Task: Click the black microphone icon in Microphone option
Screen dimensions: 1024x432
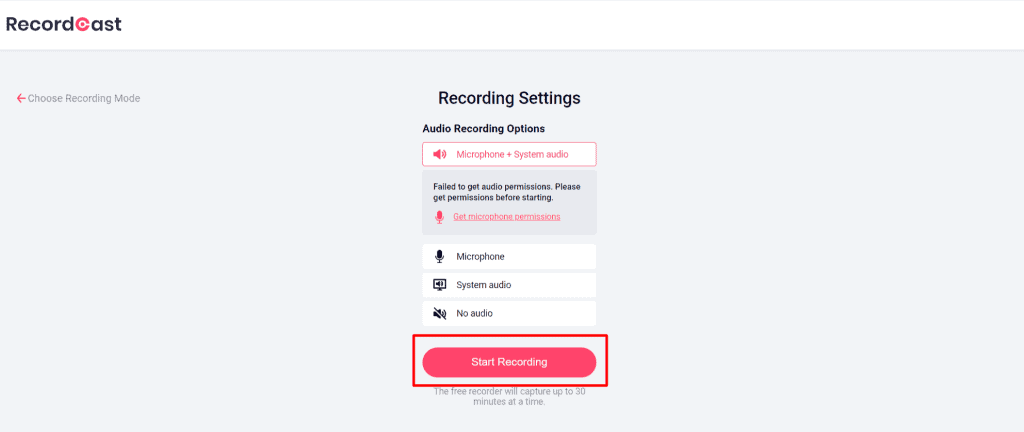Action: tap(439, 256)
